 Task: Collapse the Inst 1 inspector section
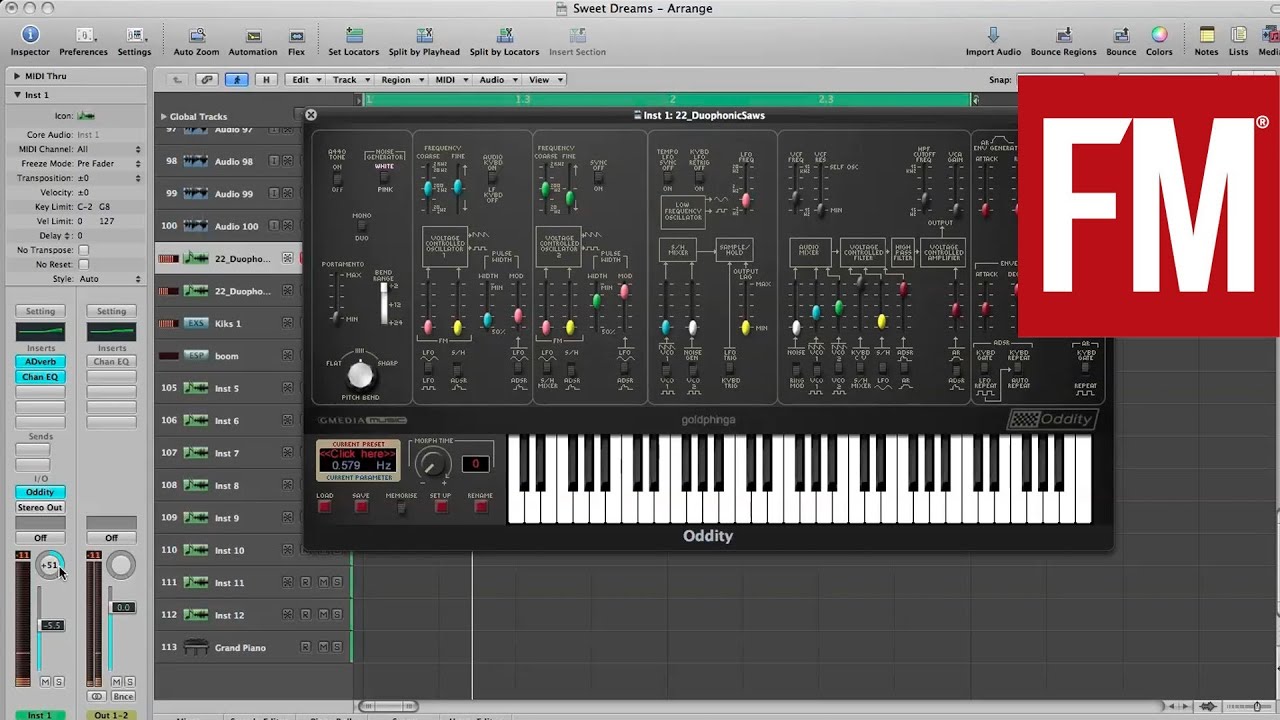click(17, 95)
